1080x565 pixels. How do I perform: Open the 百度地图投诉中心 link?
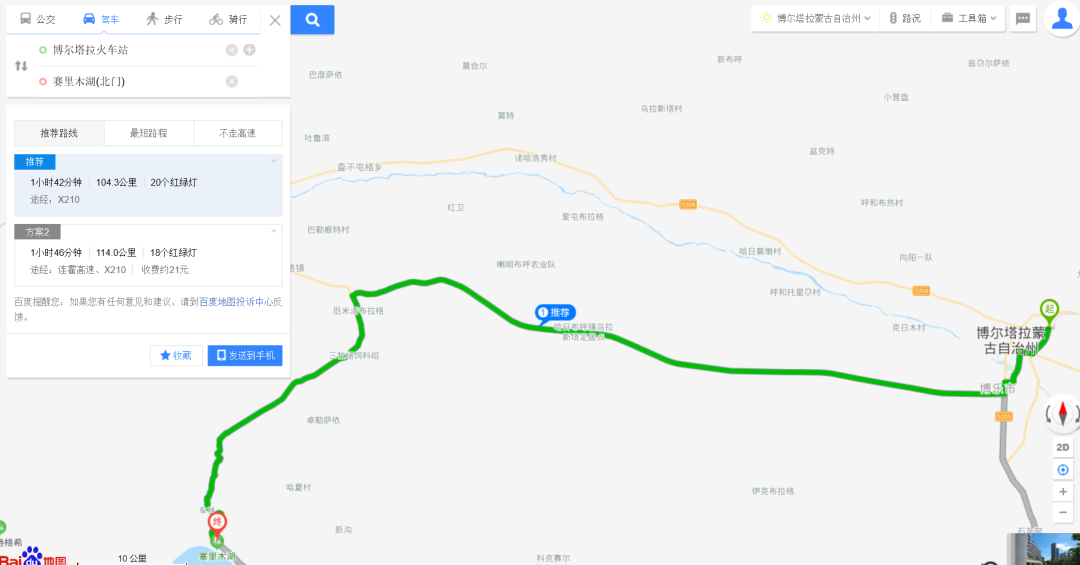click(236, 302)
